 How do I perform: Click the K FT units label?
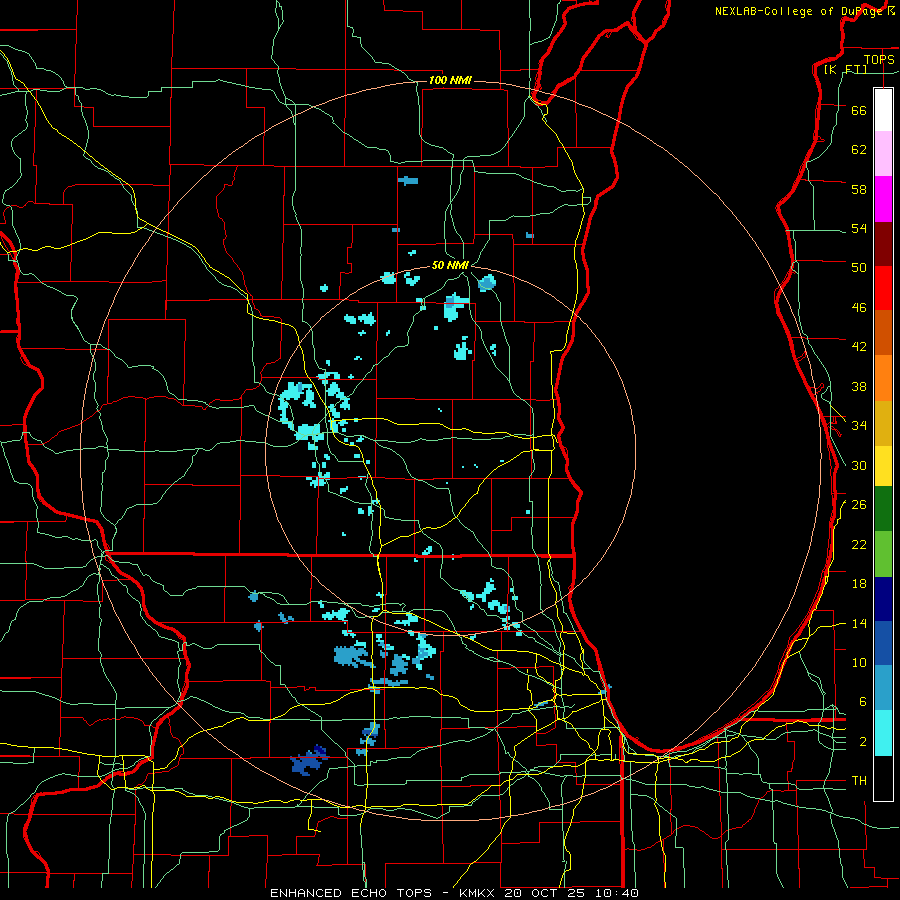pyautogui.click(x=845, y=69)
